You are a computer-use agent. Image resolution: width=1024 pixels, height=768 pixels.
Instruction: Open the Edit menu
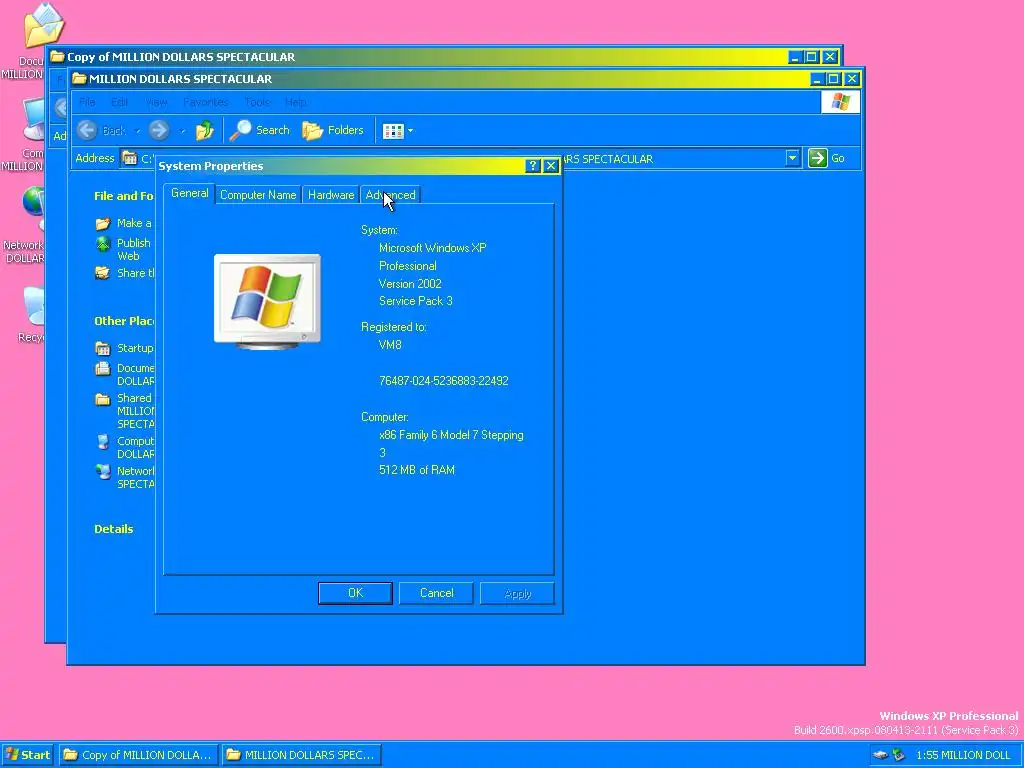pos(120,102)
